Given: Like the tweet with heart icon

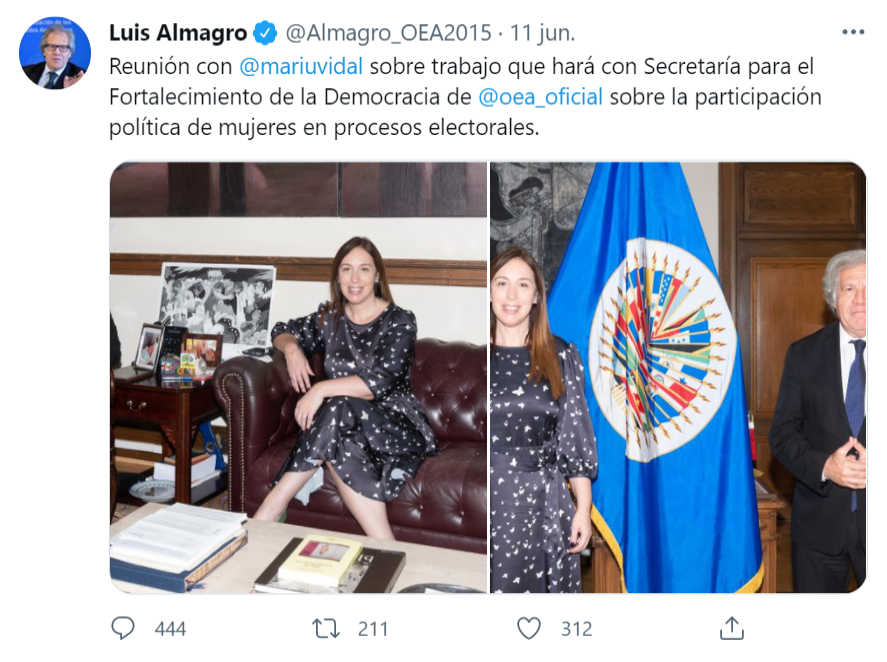Looking at the screenshot, I should (529, 629).
